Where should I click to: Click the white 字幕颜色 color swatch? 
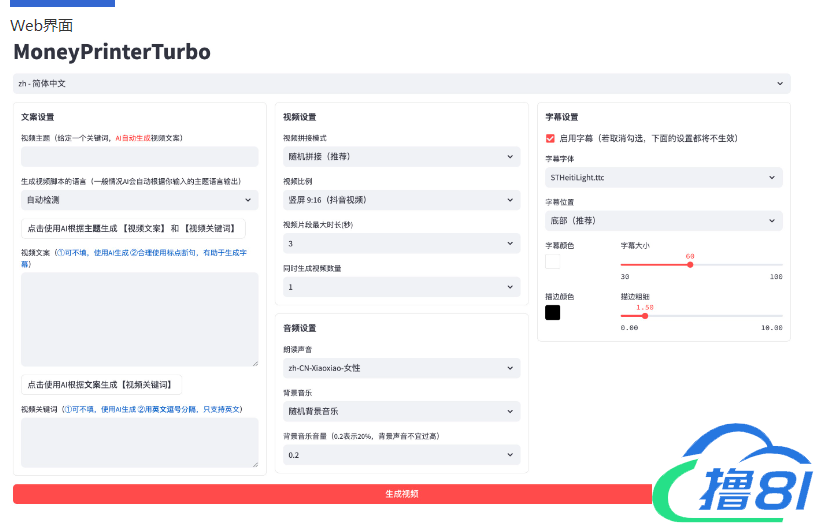click(x=553, y=262)
